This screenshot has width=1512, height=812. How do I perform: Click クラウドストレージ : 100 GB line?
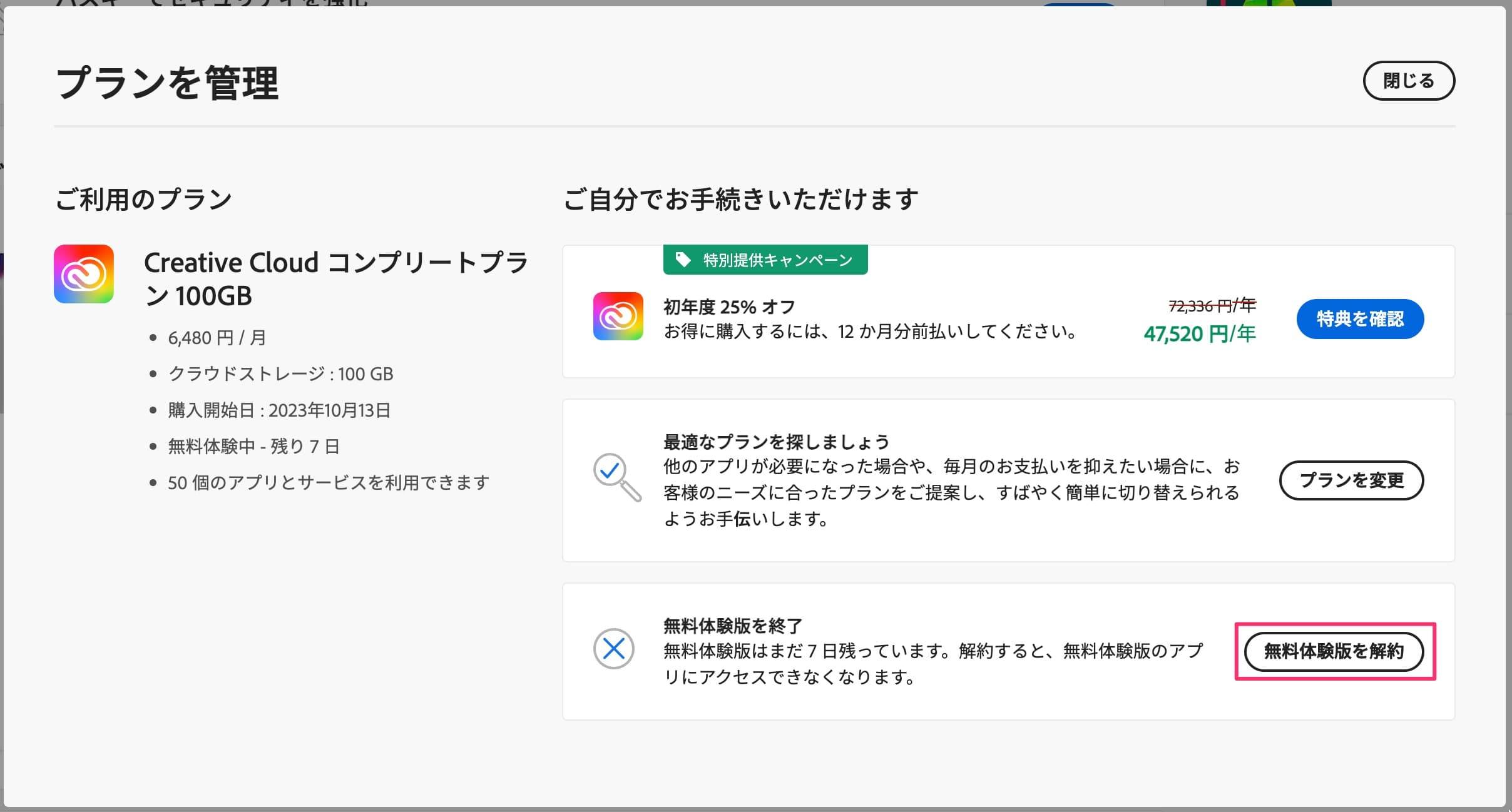point(280,374)
